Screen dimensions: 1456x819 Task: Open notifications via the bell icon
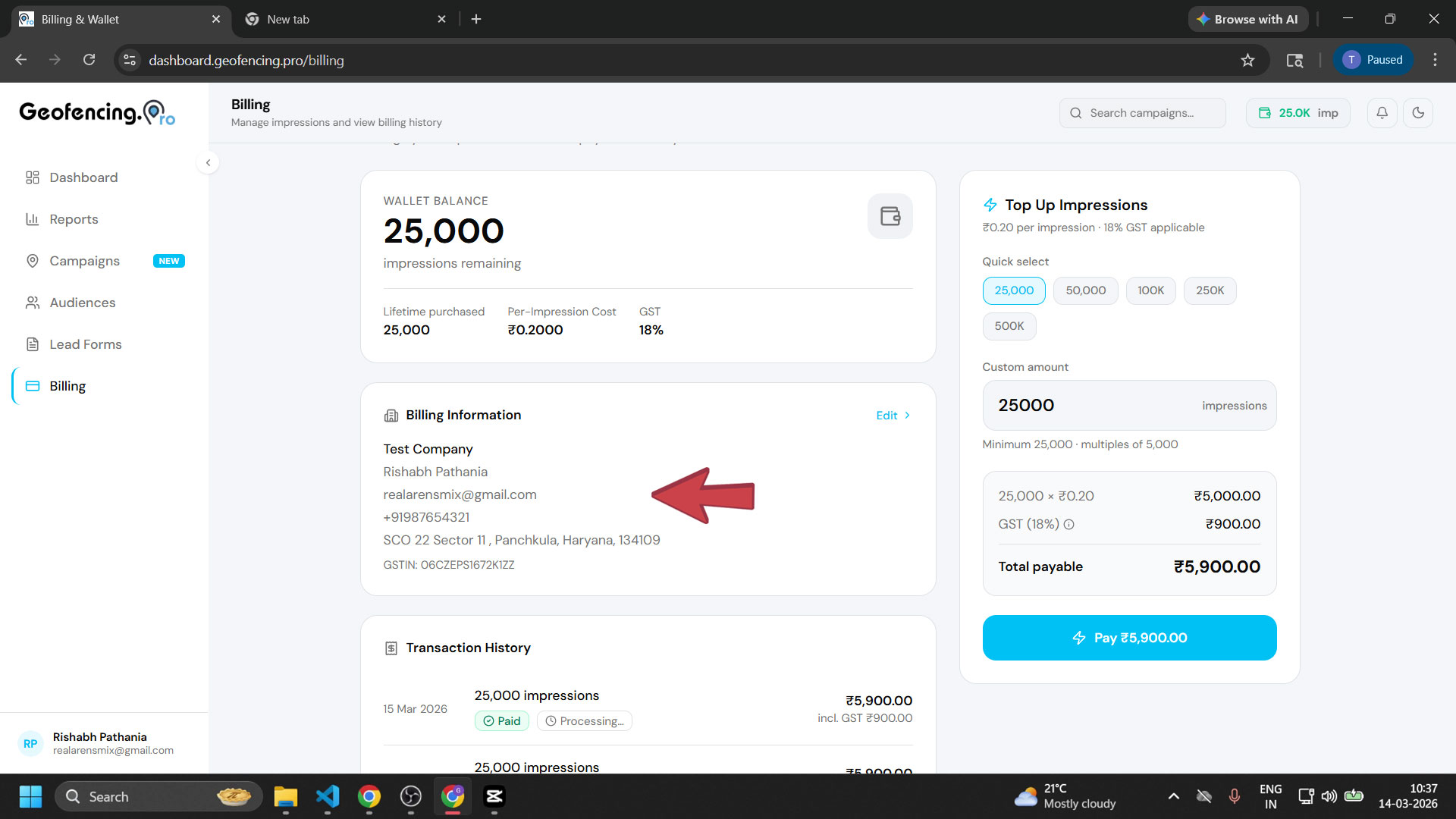pyautogui.click(x=1382, y=112)
